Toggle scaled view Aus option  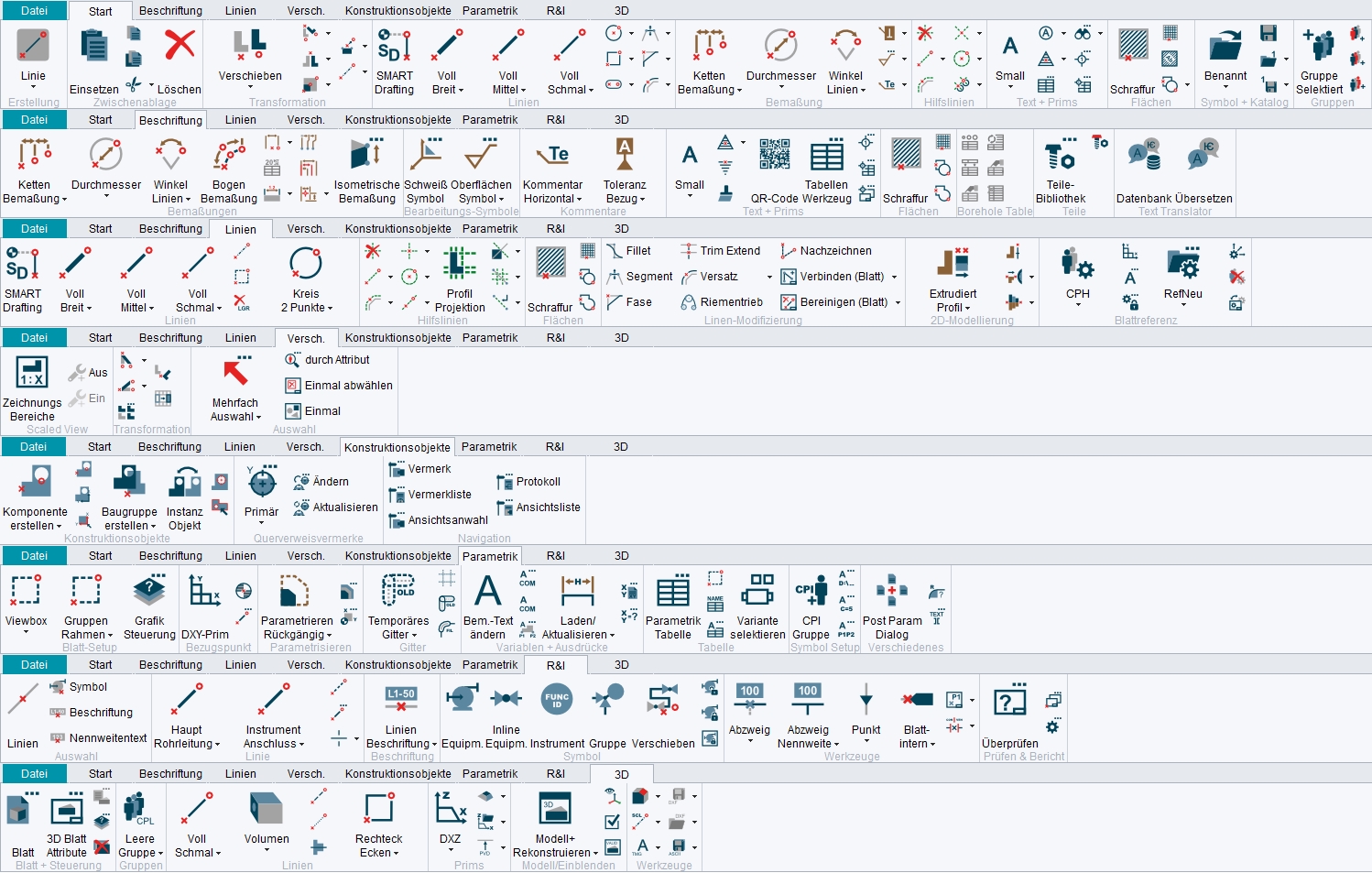(x=88, y=373)
